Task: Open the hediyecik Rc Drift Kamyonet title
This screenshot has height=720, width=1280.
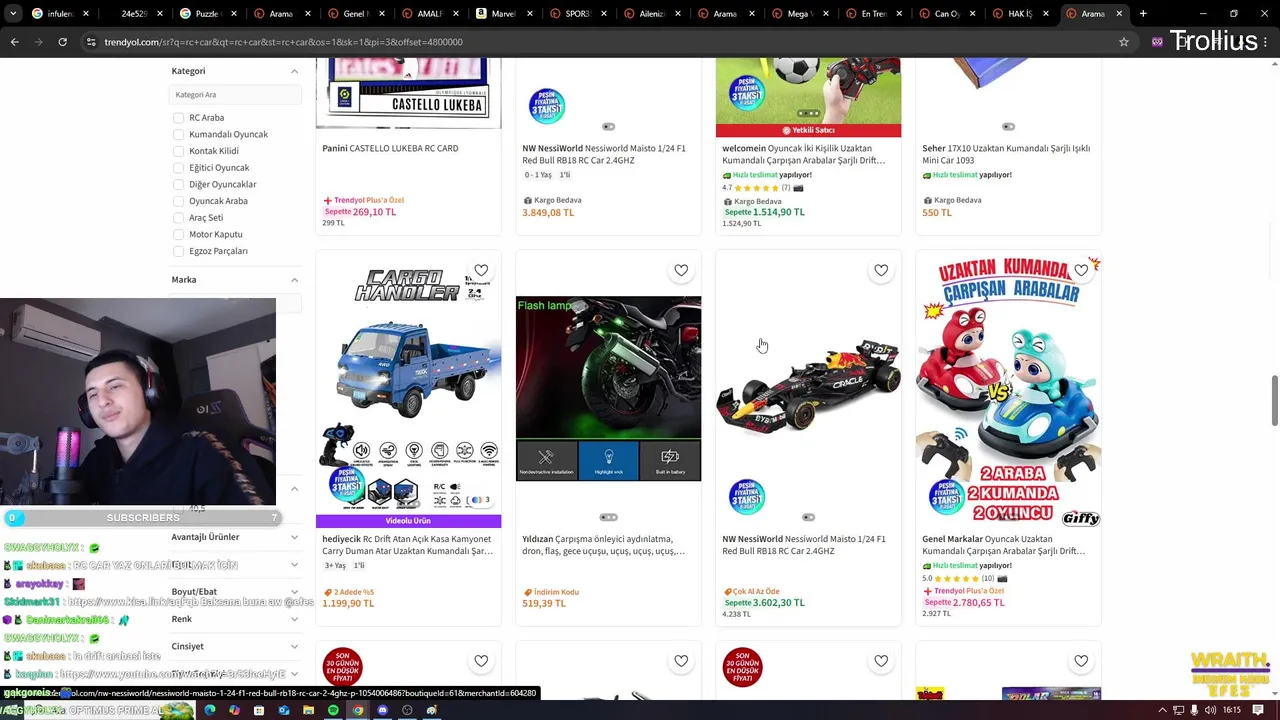Action: [x=408, y=545]
